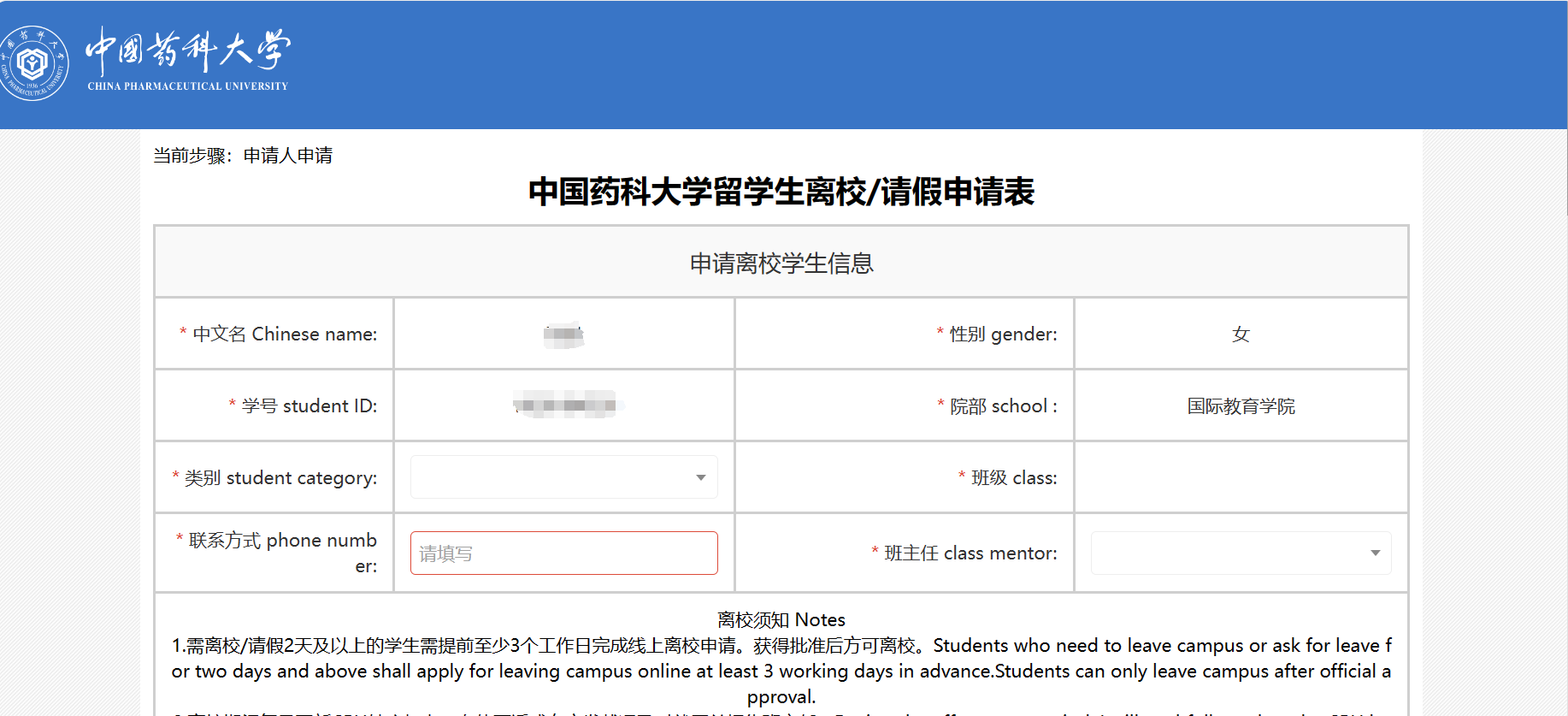Click the blurred student ID value
The height and width of the screenshot is (716, 1568).
click(565, 405)
